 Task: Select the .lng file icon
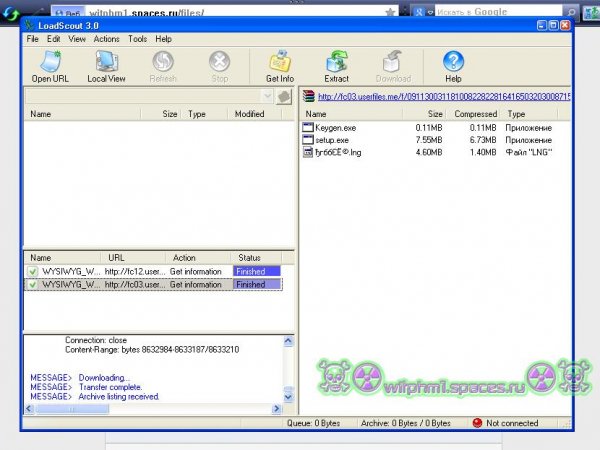(x=308, y=152)
